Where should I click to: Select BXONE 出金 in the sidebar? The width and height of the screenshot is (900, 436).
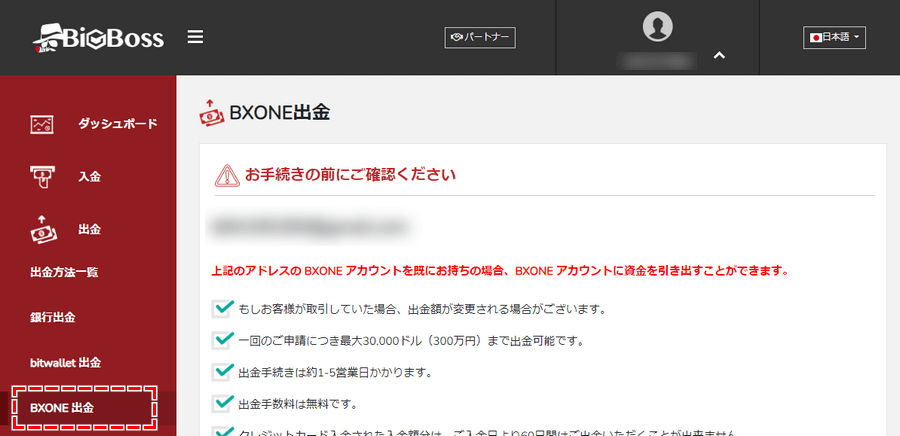click(62, 408)
